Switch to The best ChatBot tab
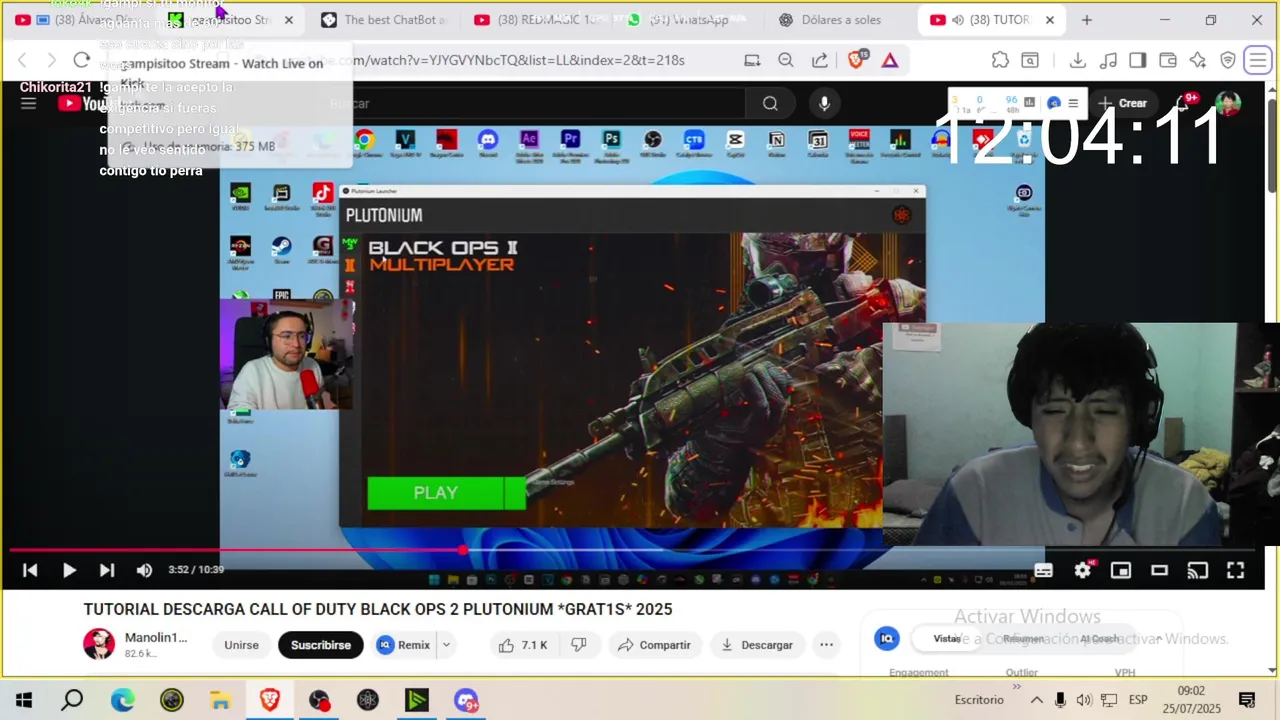 pyautogui.click(x=383, y=20)
